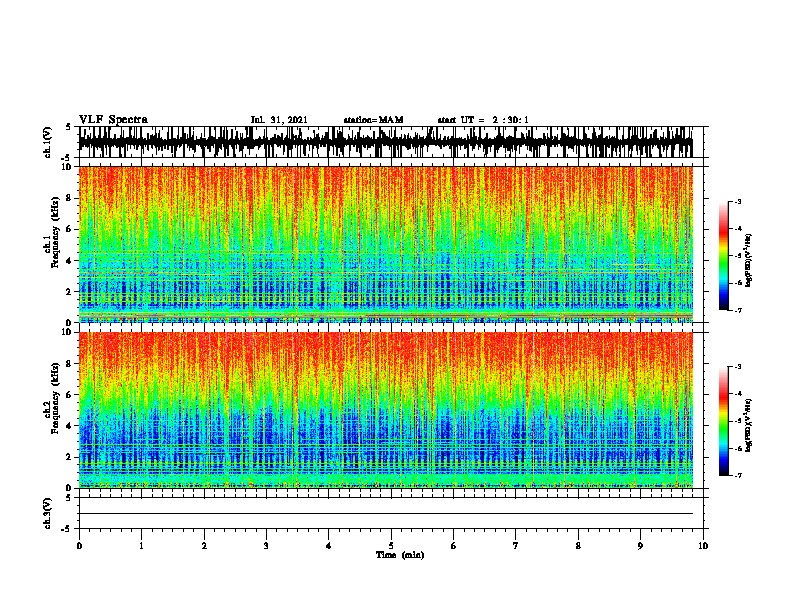The width and height of the screenshot is (792, 612).
Task: Click the date 'Jul. 31, 2021'
Action: pos(279,120)
